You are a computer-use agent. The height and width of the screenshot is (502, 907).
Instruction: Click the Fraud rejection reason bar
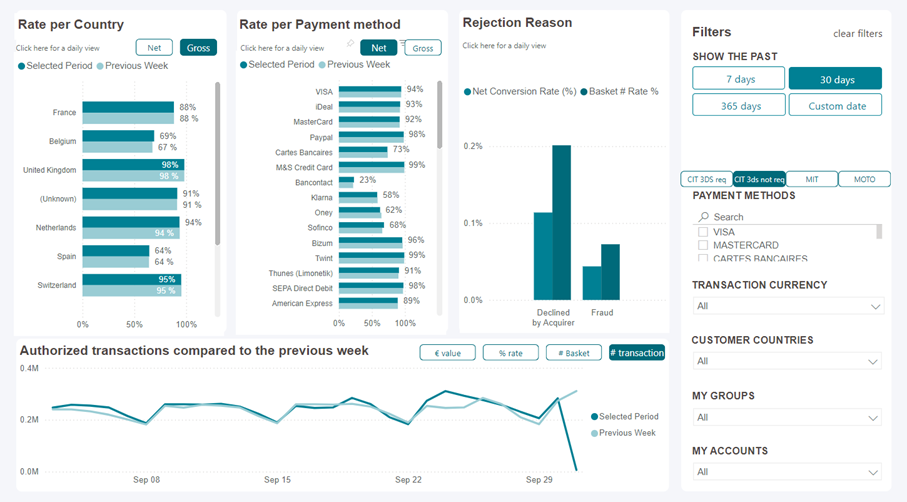tap(601, 273)
